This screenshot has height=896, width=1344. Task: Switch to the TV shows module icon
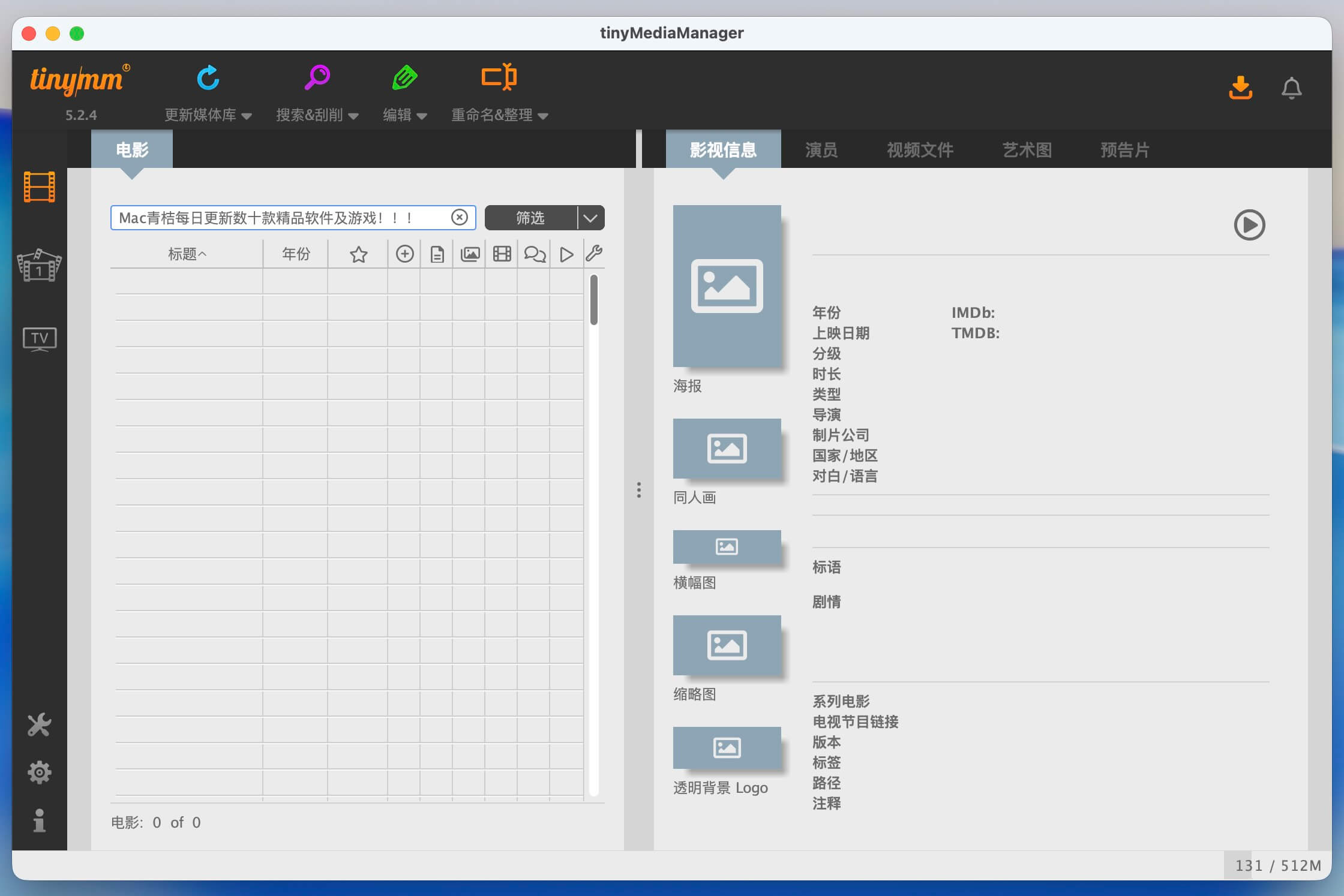(x=39, y=339)
